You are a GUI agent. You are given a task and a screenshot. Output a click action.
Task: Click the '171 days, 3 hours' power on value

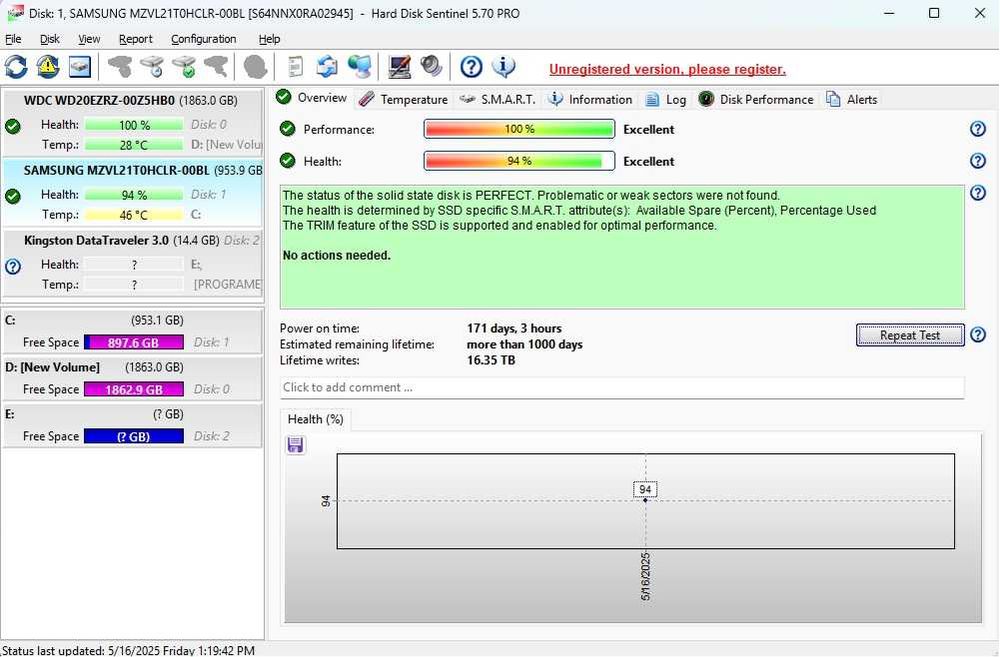pyautogui.click(x=514, y=328)
